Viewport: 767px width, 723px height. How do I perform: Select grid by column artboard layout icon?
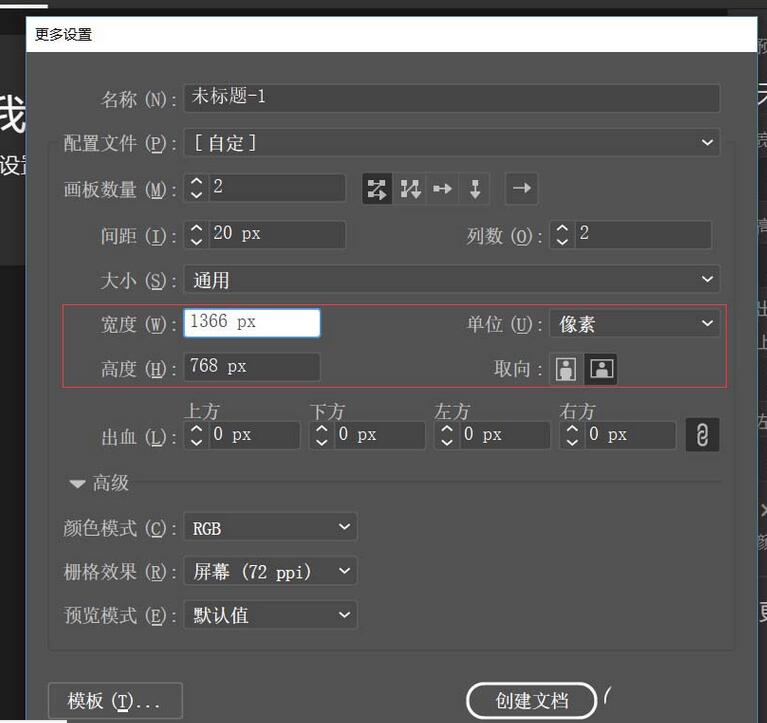410,189
